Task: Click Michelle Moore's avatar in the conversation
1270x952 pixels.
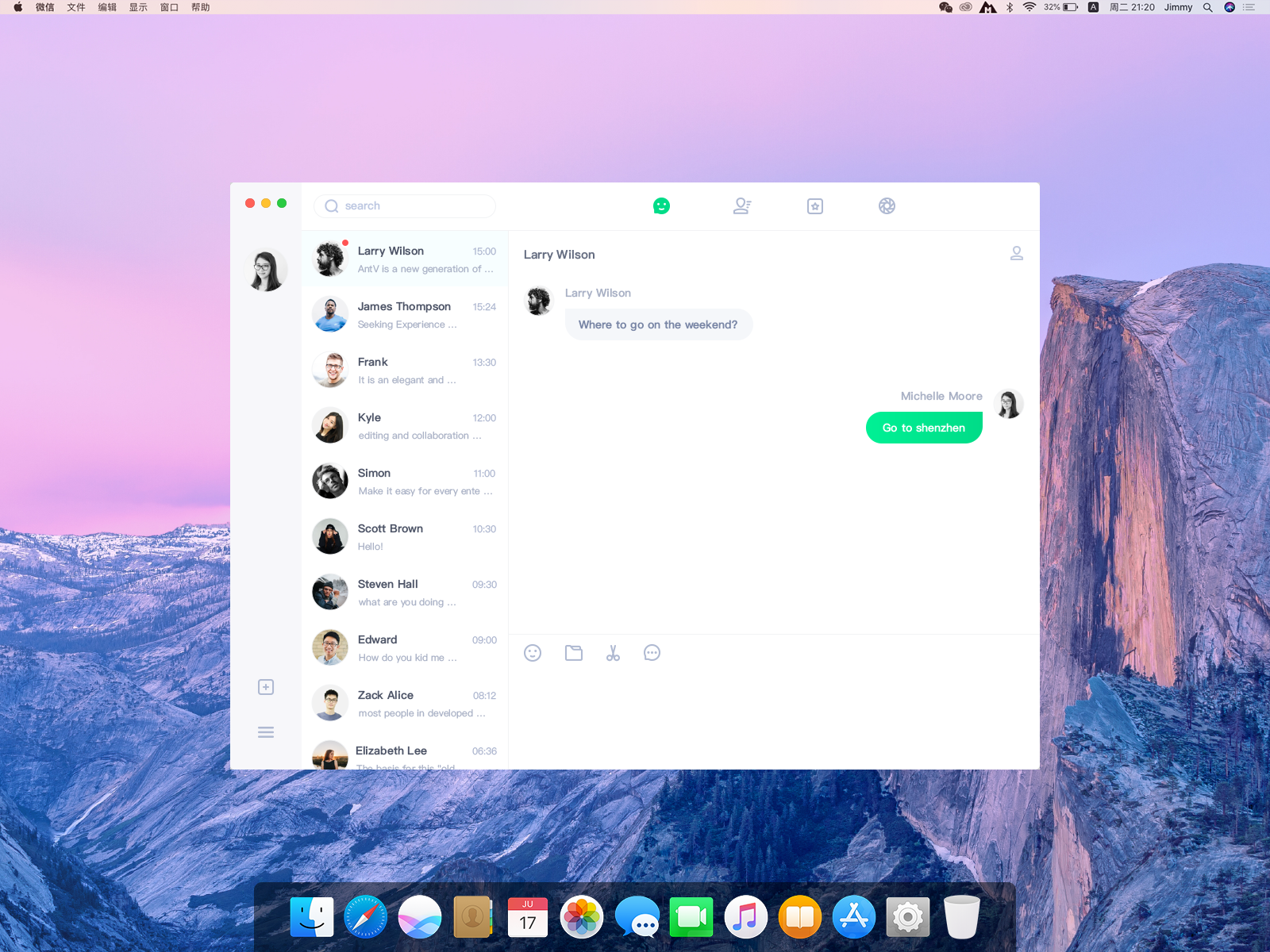Action: (x=1009, y=404)
